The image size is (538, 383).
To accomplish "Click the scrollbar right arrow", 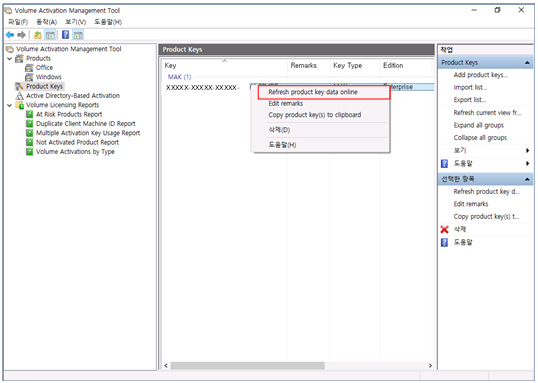I will tap(430, 366).
